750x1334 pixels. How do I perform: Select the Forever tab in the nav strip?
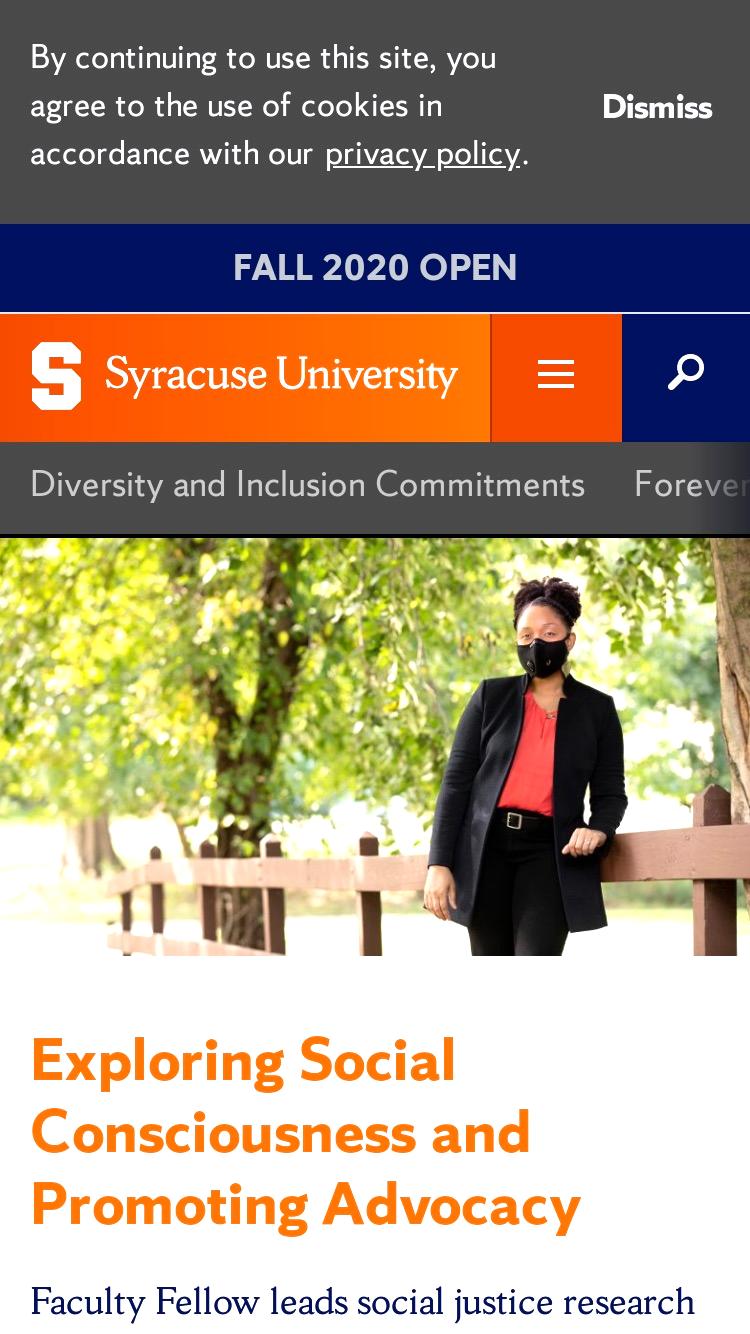coord(690,484)
